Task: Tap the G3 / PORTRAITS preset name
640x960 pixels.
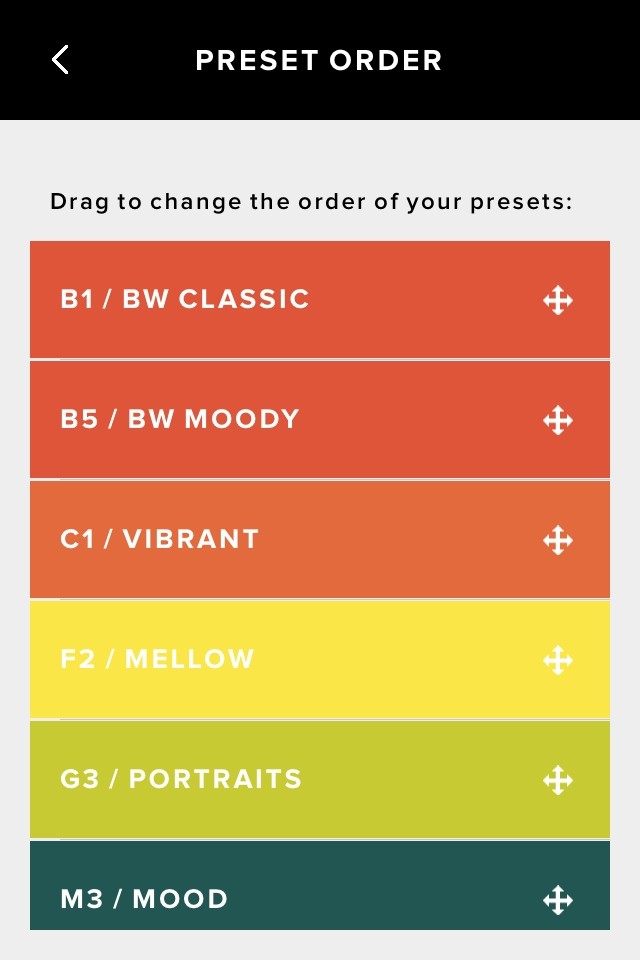Action: (x=181, y=779)
